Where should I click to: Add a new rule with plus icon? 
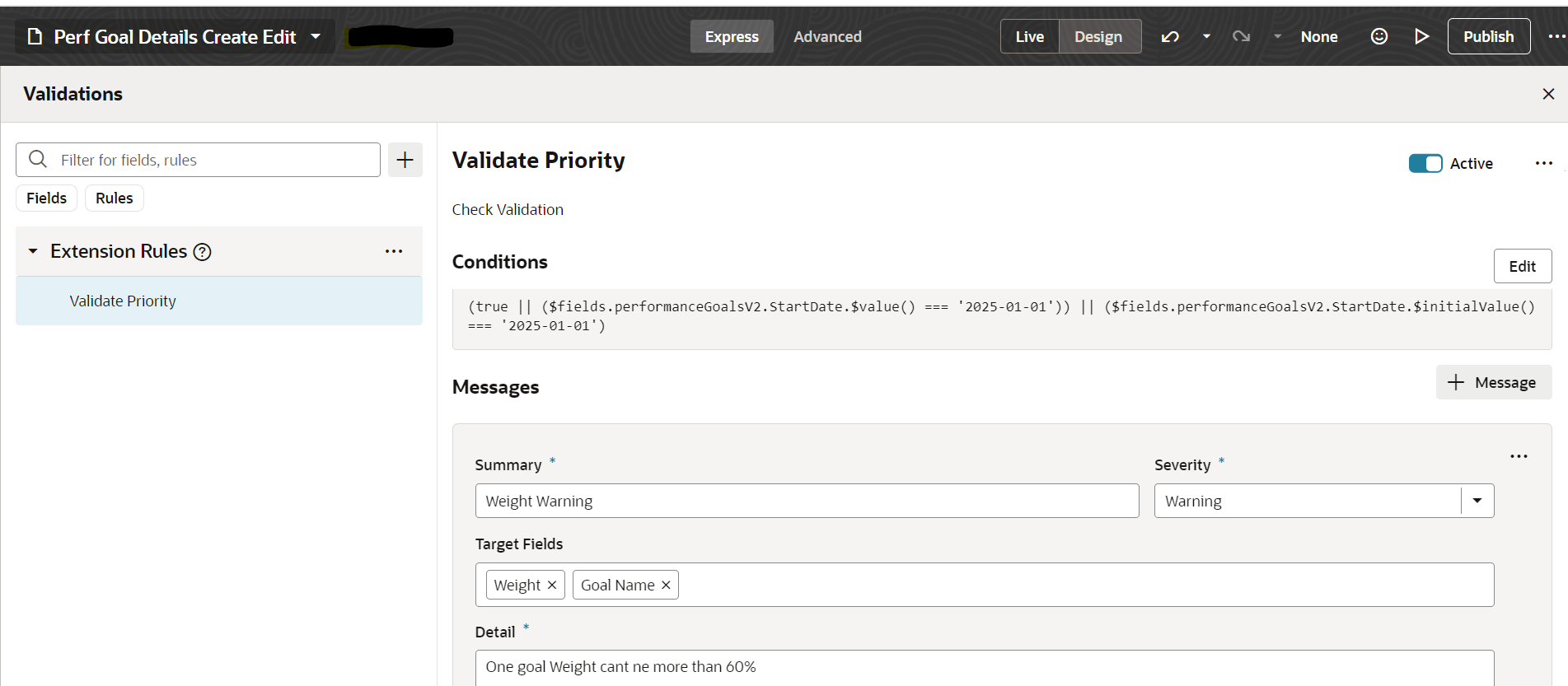point(405,160)
